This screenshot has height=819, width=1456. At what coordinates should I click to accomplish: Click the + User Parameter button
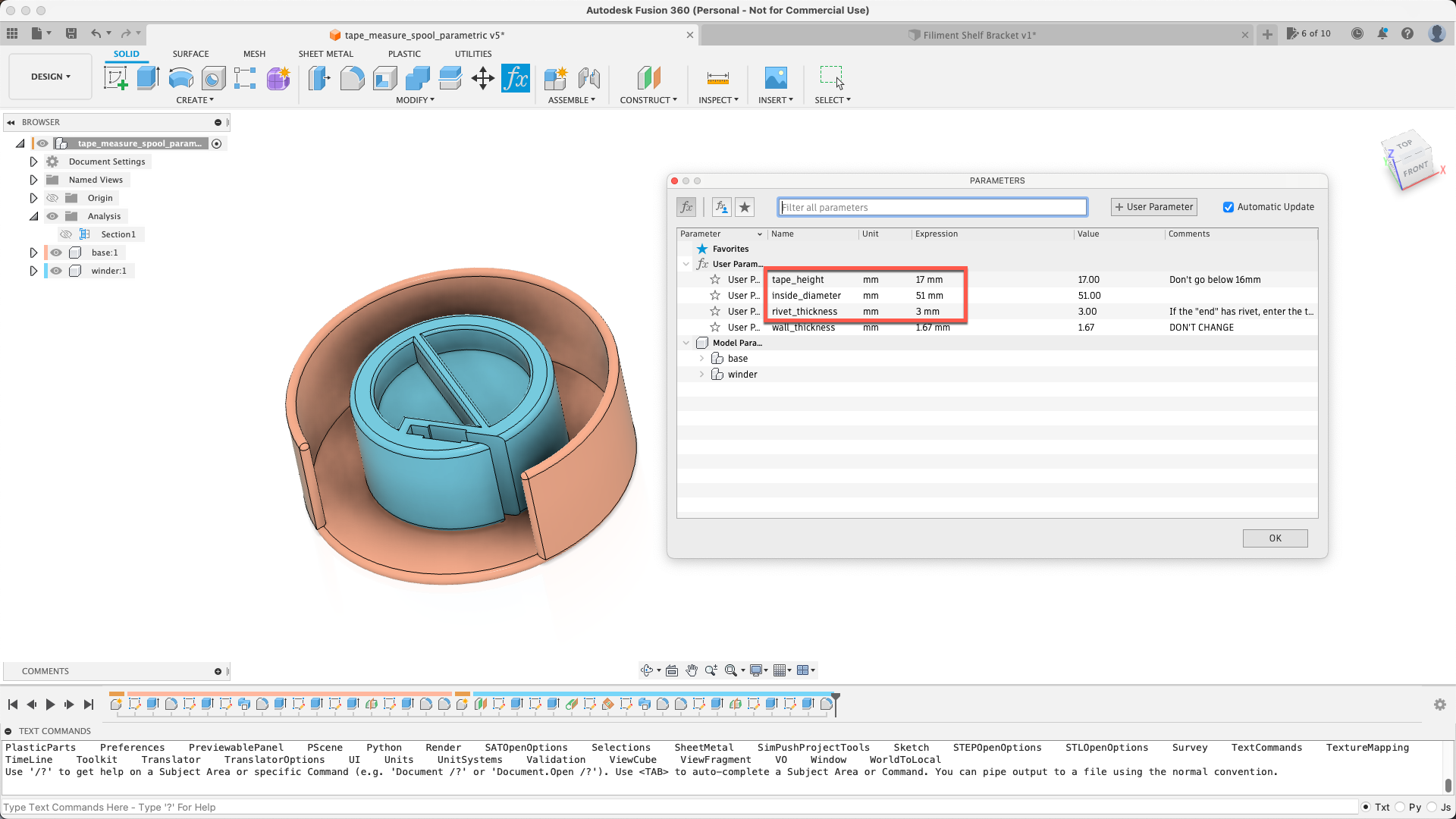[x=1153, y=206]
